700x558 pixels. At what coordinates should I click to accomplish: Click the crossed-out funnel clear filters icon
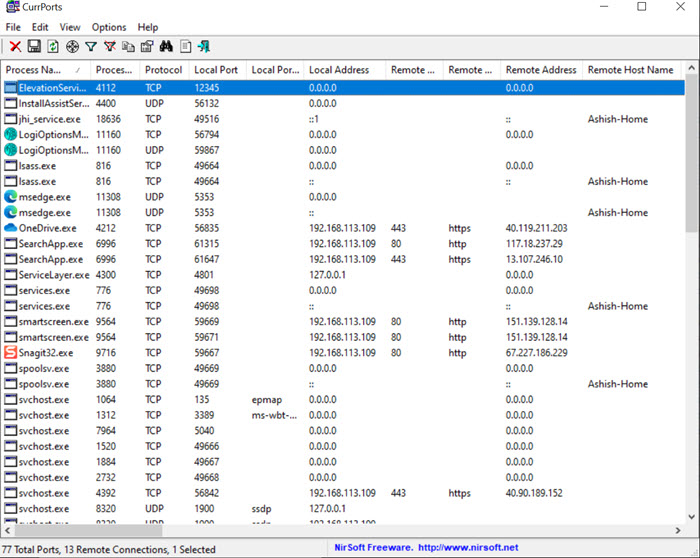click(x=110, y=46)
